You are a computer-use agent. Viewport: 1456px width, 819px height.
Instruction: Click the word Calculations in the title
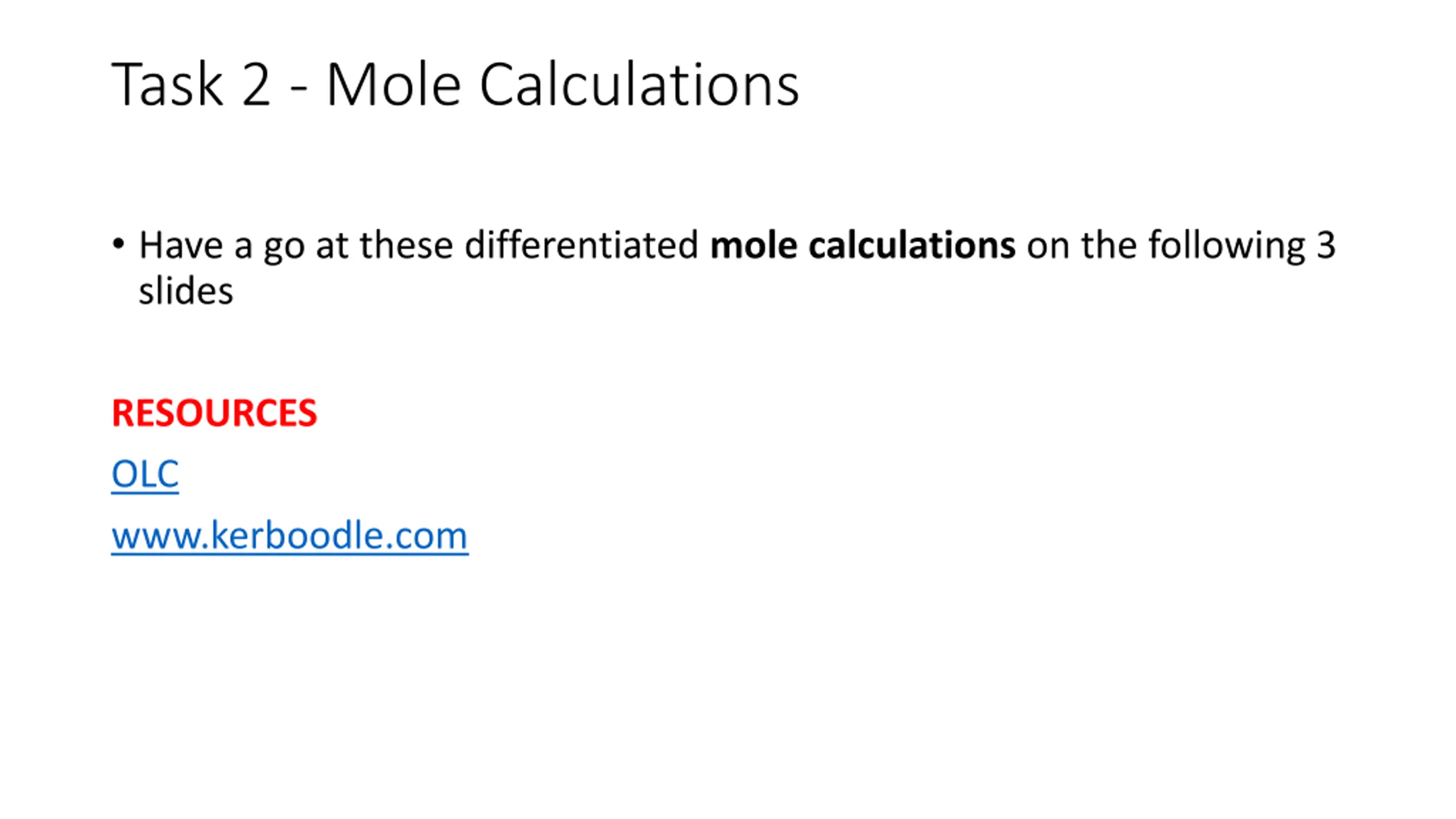pos(640,85)
